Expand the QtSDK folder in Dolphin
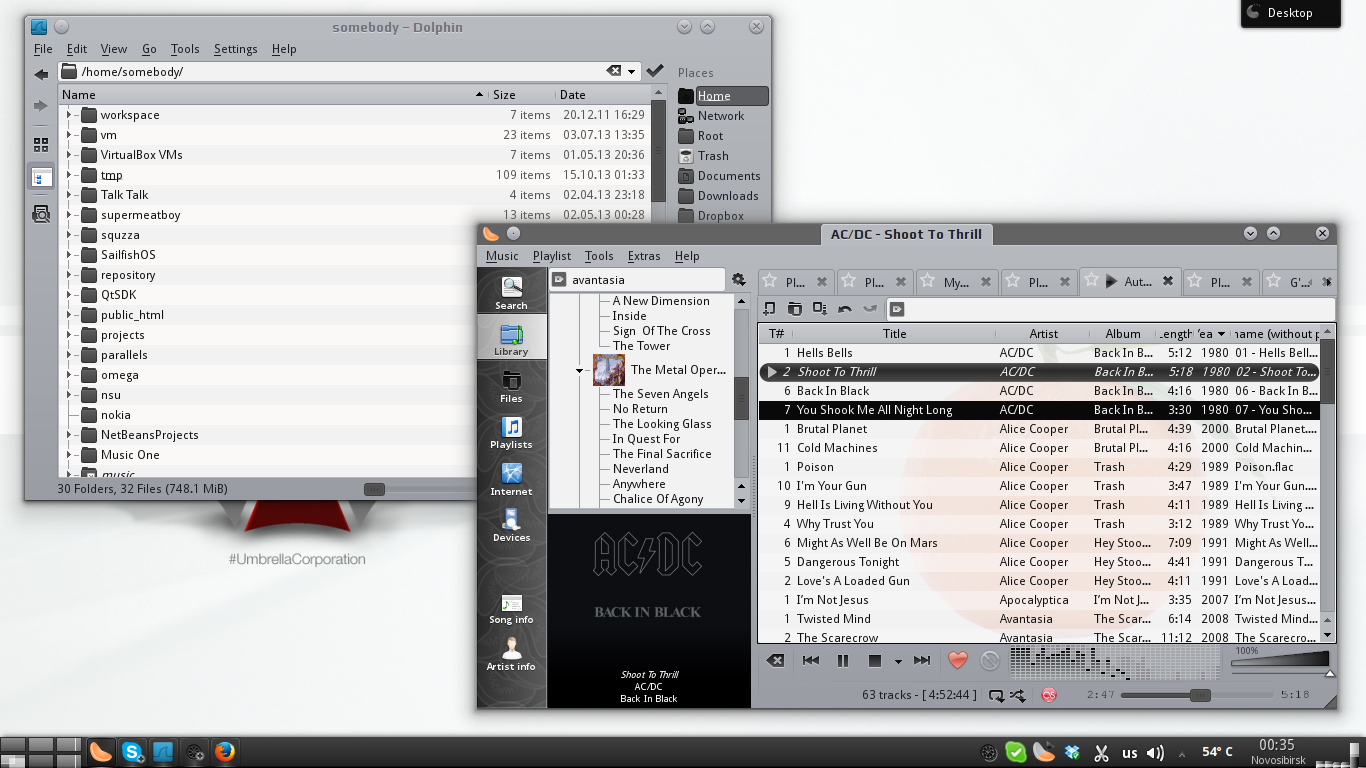 coord(69,295)
